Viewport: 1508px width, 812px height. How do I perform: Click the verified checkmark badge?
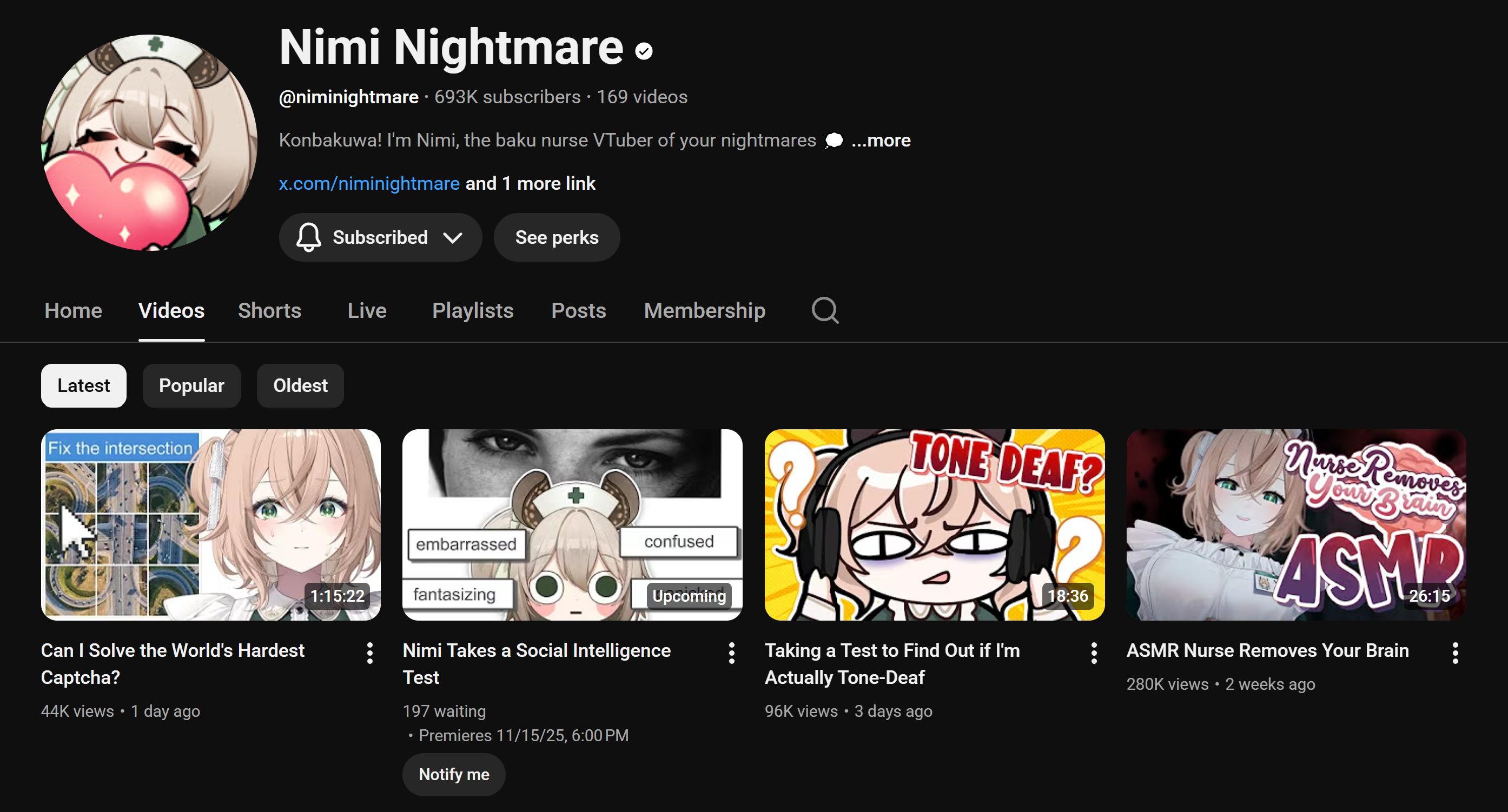644,51
